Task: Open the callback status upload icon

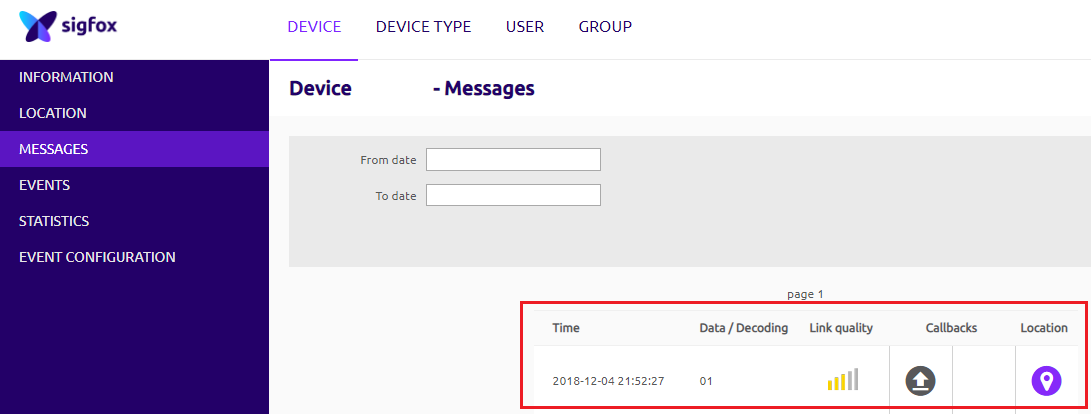Action: click(921, 381)
